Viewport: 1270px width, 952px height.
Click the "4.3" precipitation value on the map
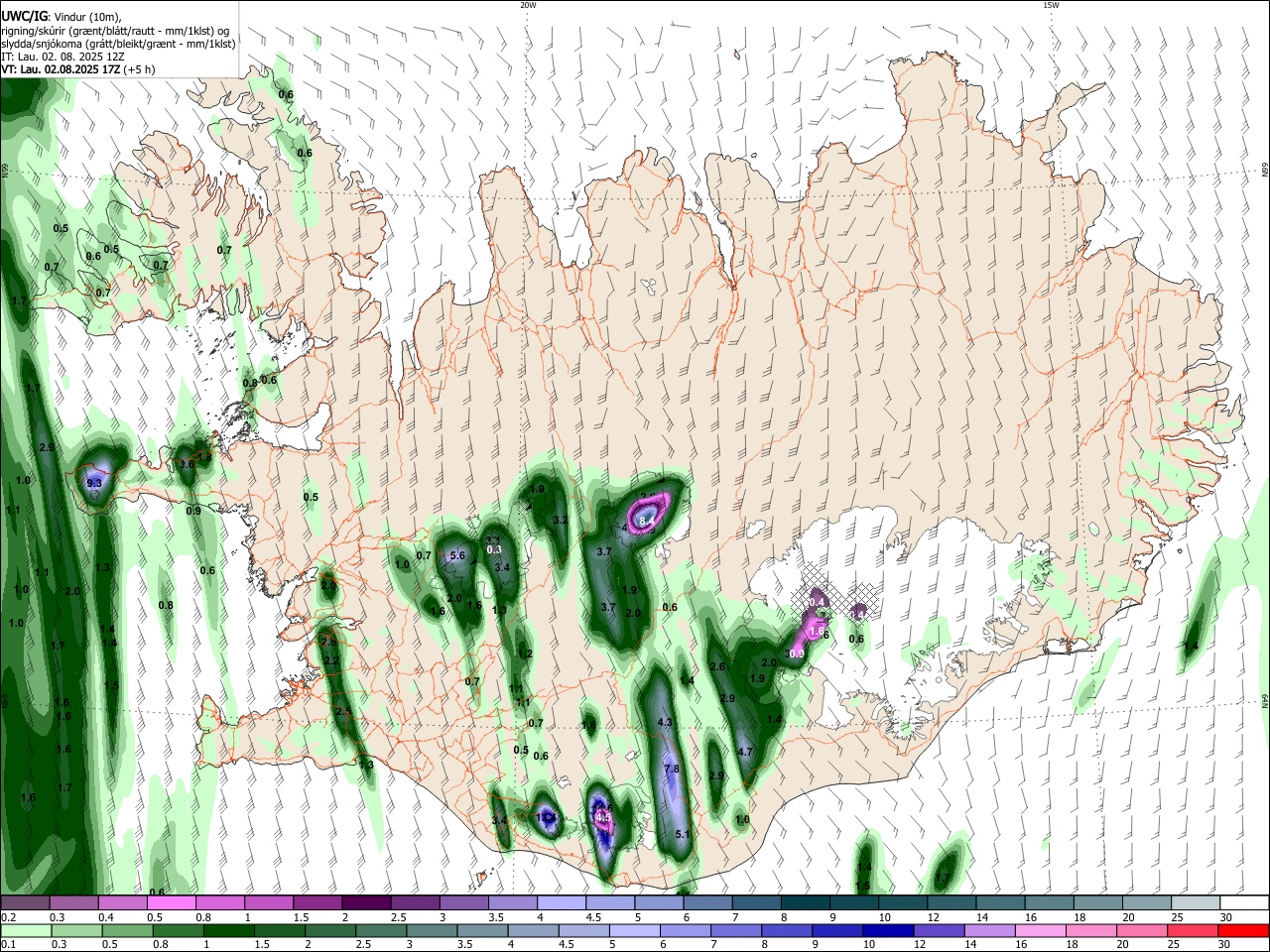point(666,723)
